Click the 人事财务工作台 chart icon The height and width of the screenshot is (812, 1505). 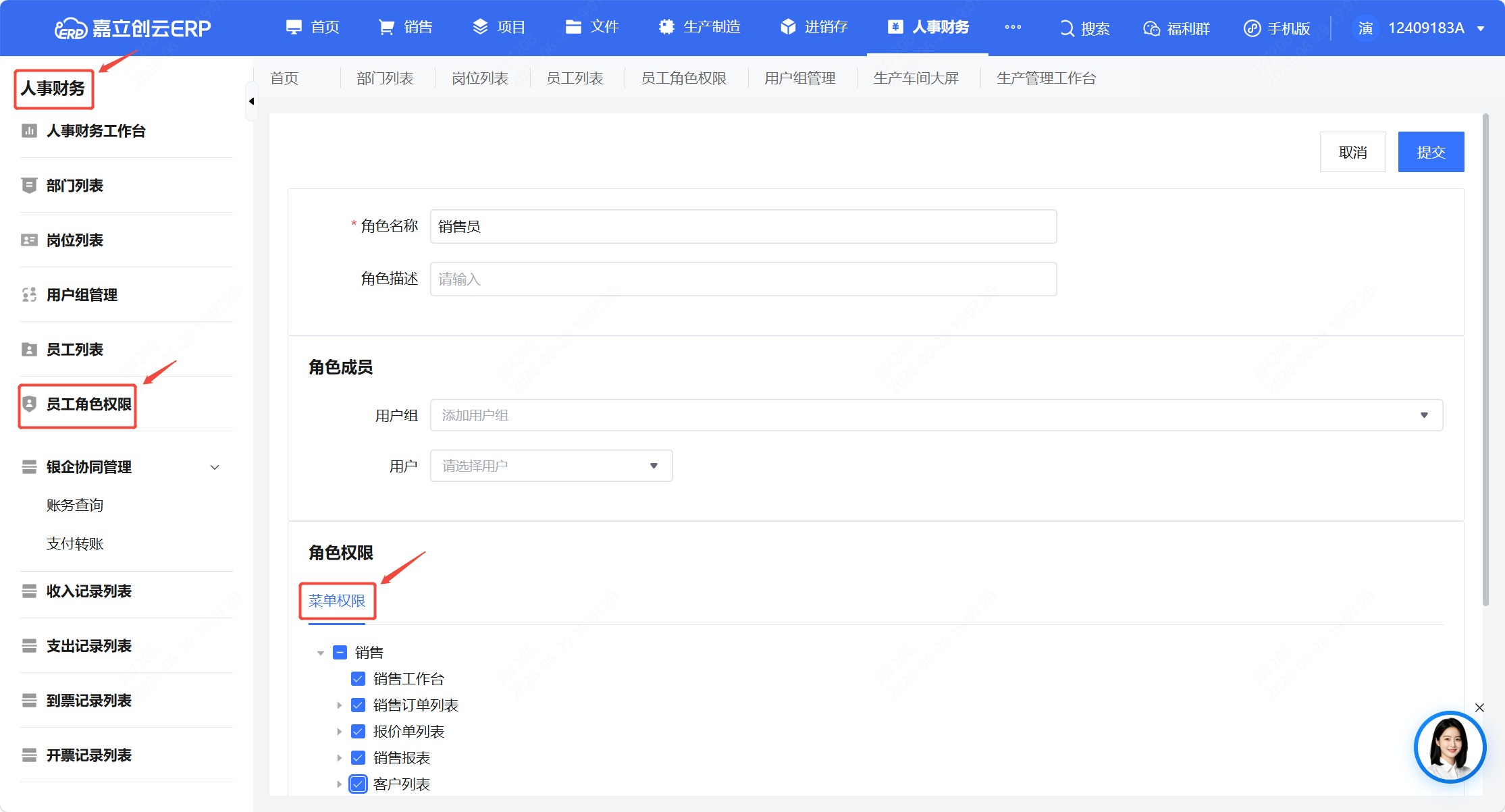(29, 131)
